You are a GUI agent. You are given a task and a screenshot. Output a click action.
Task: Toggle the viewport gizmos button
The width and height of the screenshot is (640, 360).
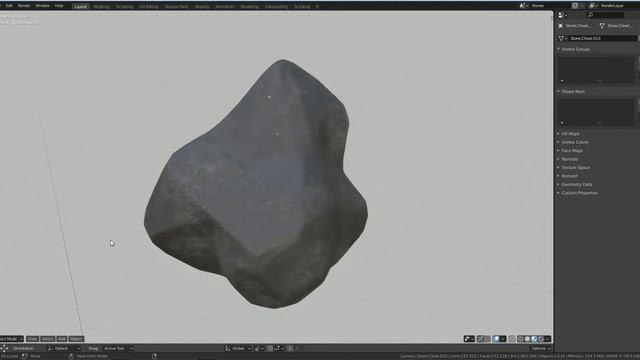480,339
